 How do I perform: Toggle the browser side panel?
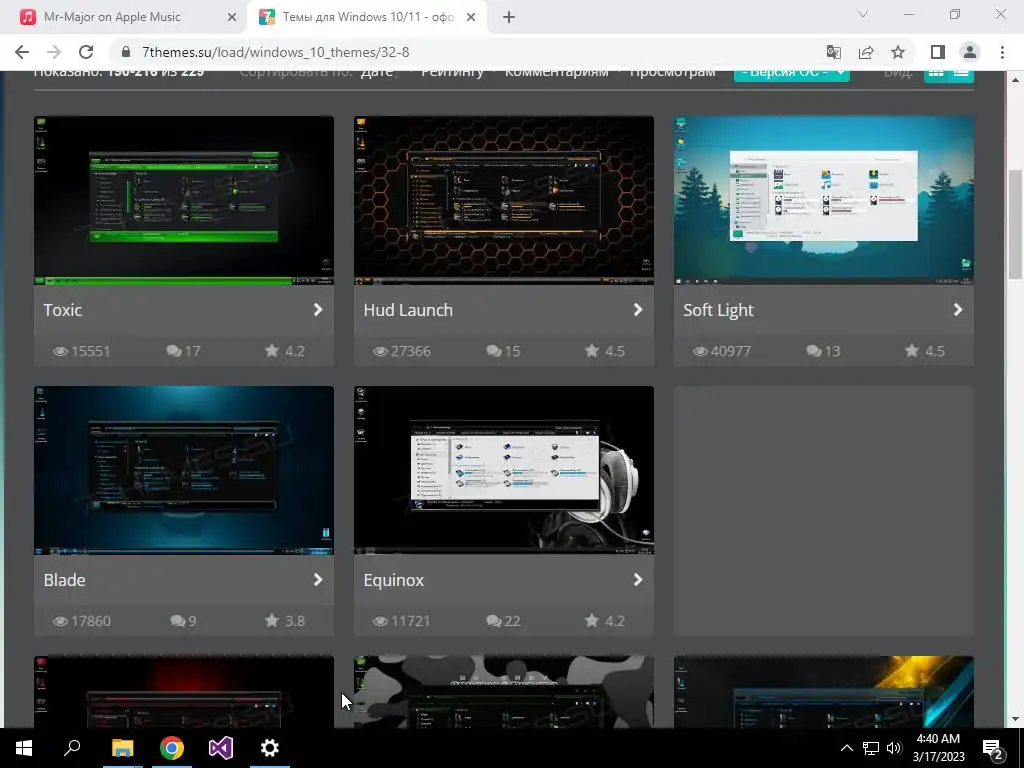pyautogui.click(x=938, y=52)
